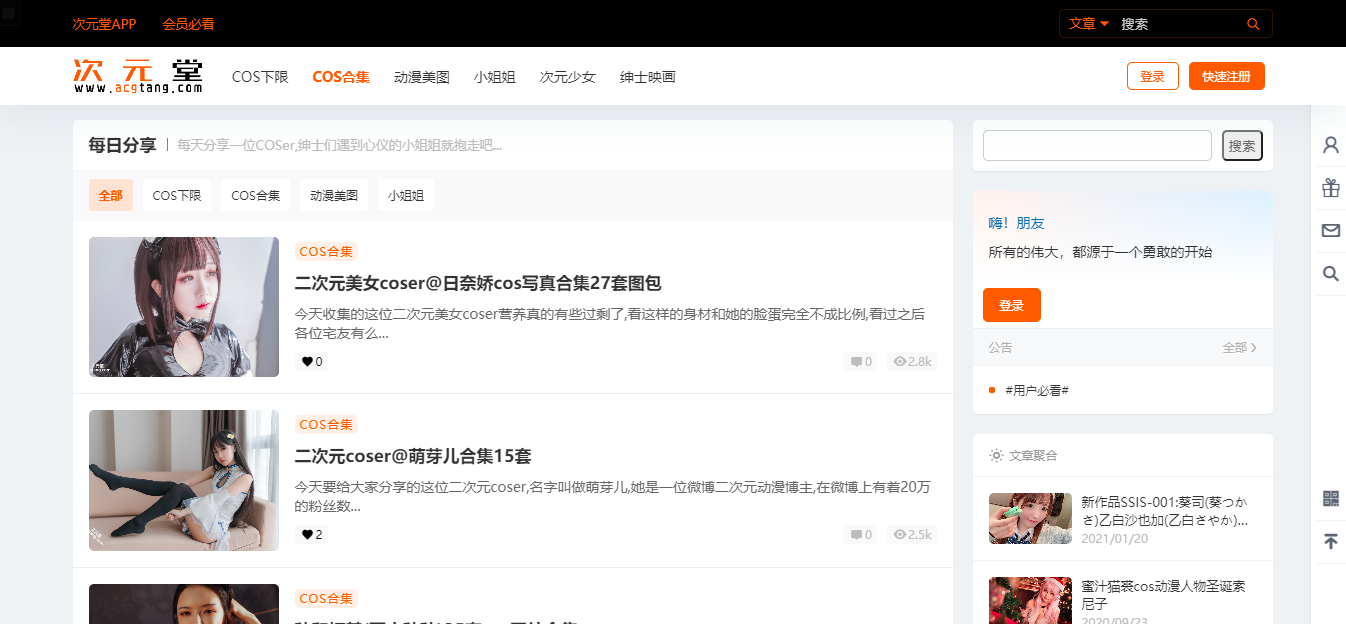Click the back-to-top arrow icon
This screenshot has width=1346, height=624.
point(1330,541)
